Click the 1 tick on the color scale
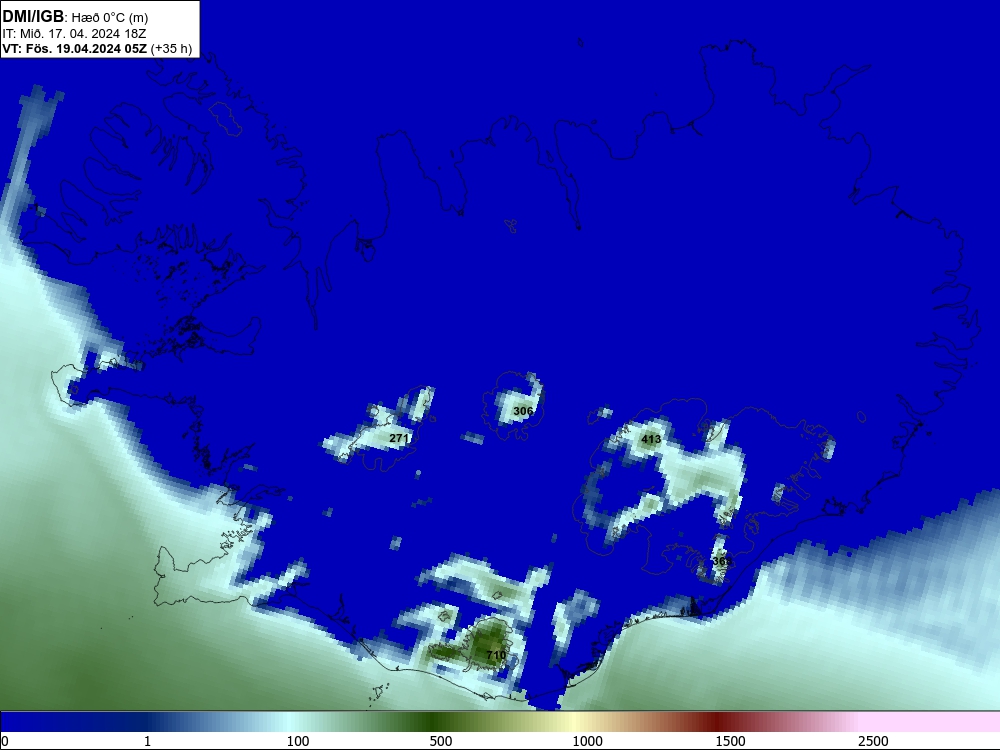 click(147, 741)
